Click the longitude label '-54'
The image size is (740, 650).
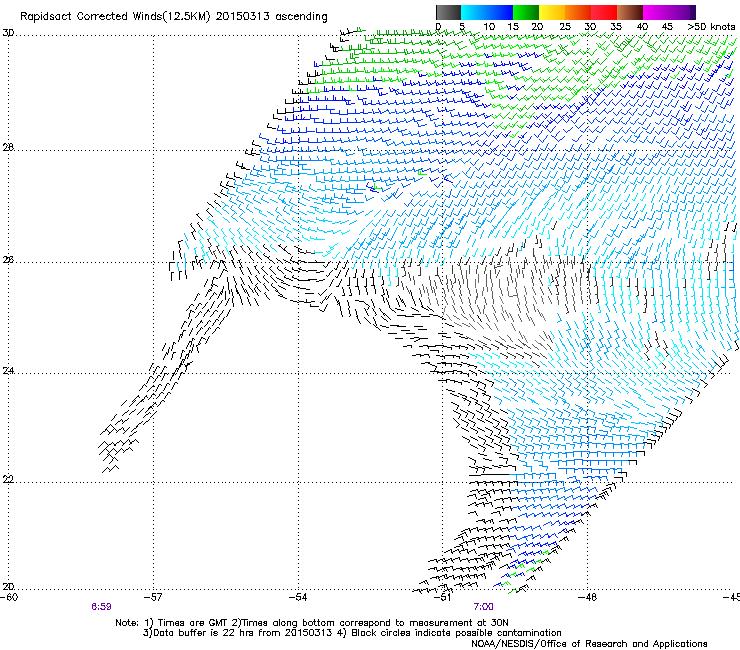tap(298, 597)
